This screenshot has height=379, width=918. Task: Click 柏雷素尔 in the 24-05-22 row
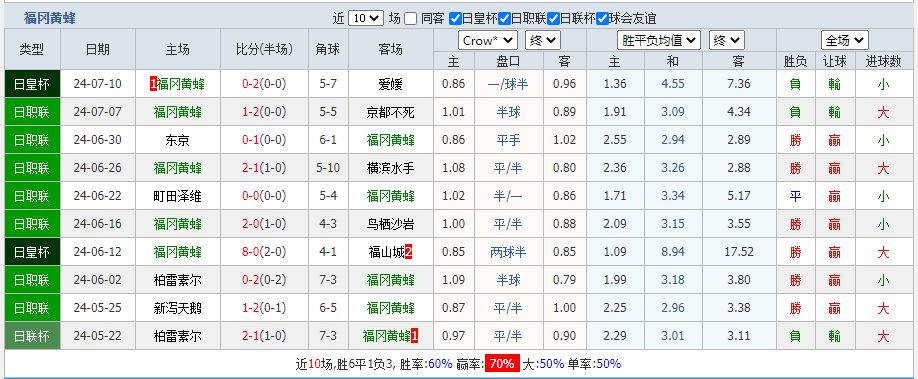pos(178,336)
